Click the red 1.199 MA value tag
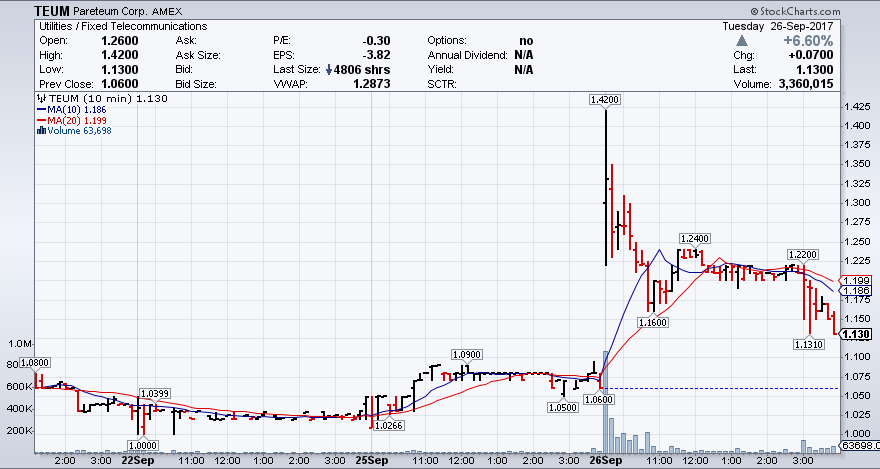The height and width of the screenshot is (469, 880). [859, 280]
